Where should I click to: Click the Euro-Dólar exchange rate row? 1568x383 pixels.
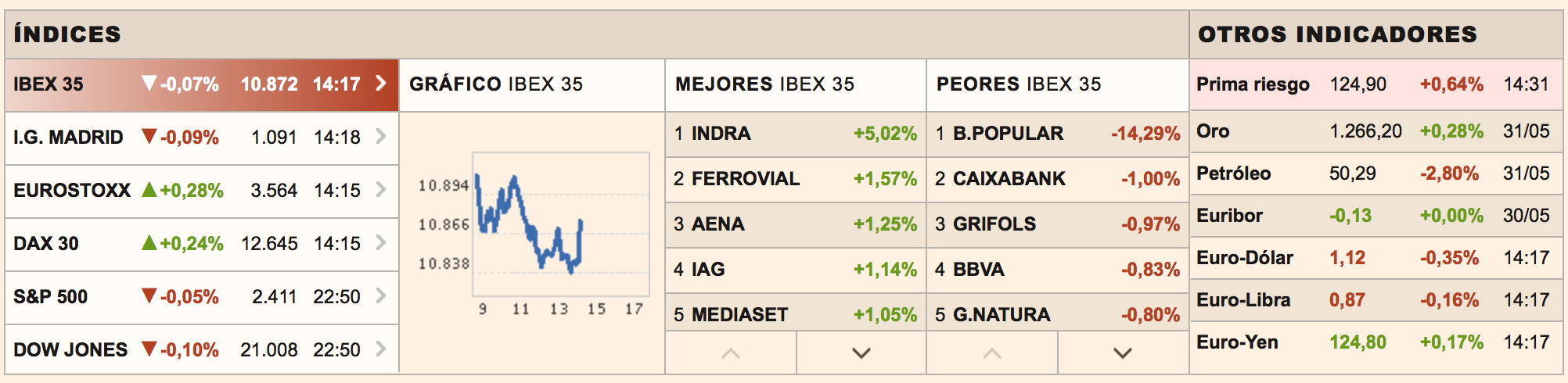(1376, 258)
